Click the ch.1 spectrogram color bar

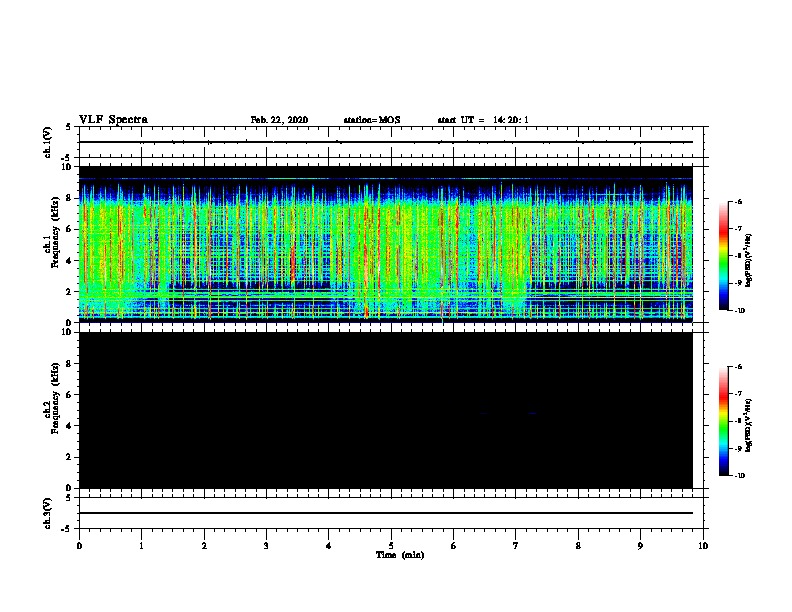(723, 256)
